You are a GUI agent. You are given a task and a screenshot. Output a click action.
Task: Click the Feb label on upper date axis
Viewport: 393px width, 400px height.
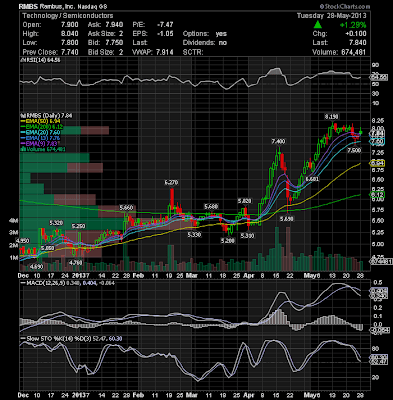pos(138,276)
